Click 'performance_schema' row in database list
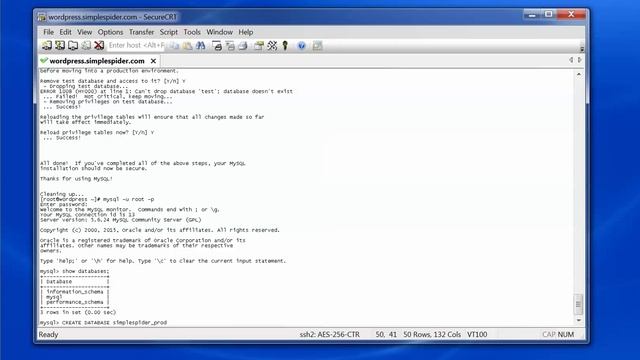The width and height of the screenshot is (640, 360). click(x=75, y=302)
